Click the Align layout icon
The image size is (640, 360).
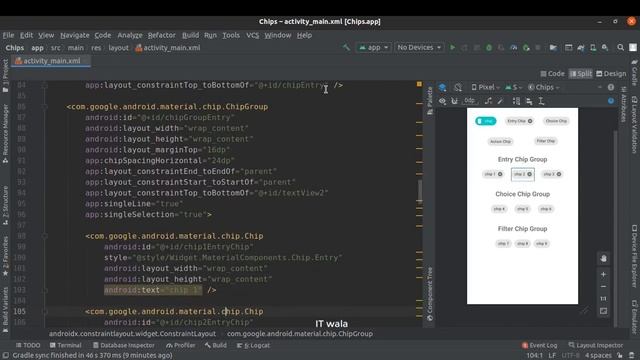pyautogui.click(x=529, y=101)
